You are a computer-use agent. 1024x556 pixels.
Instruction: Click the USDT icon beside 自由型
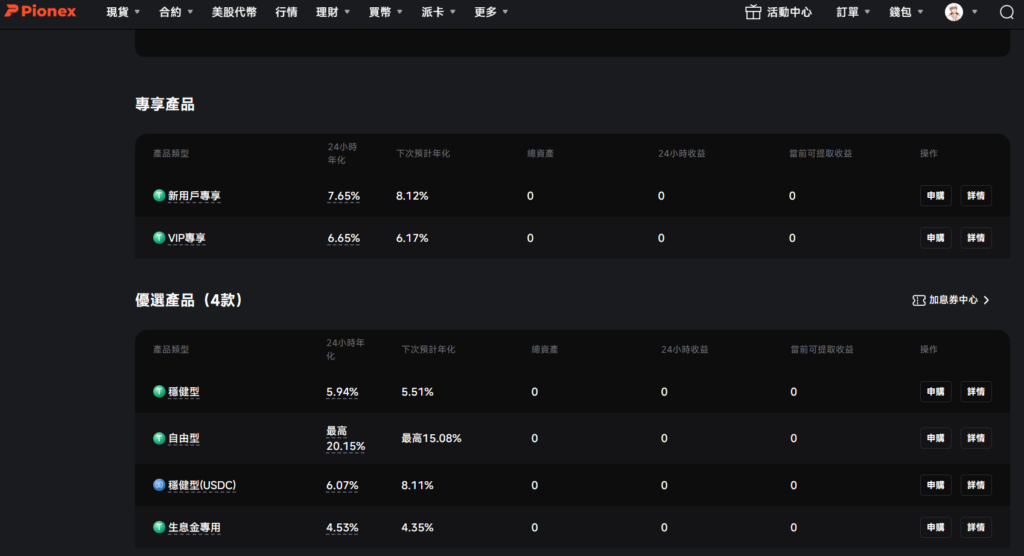point(158,438)
